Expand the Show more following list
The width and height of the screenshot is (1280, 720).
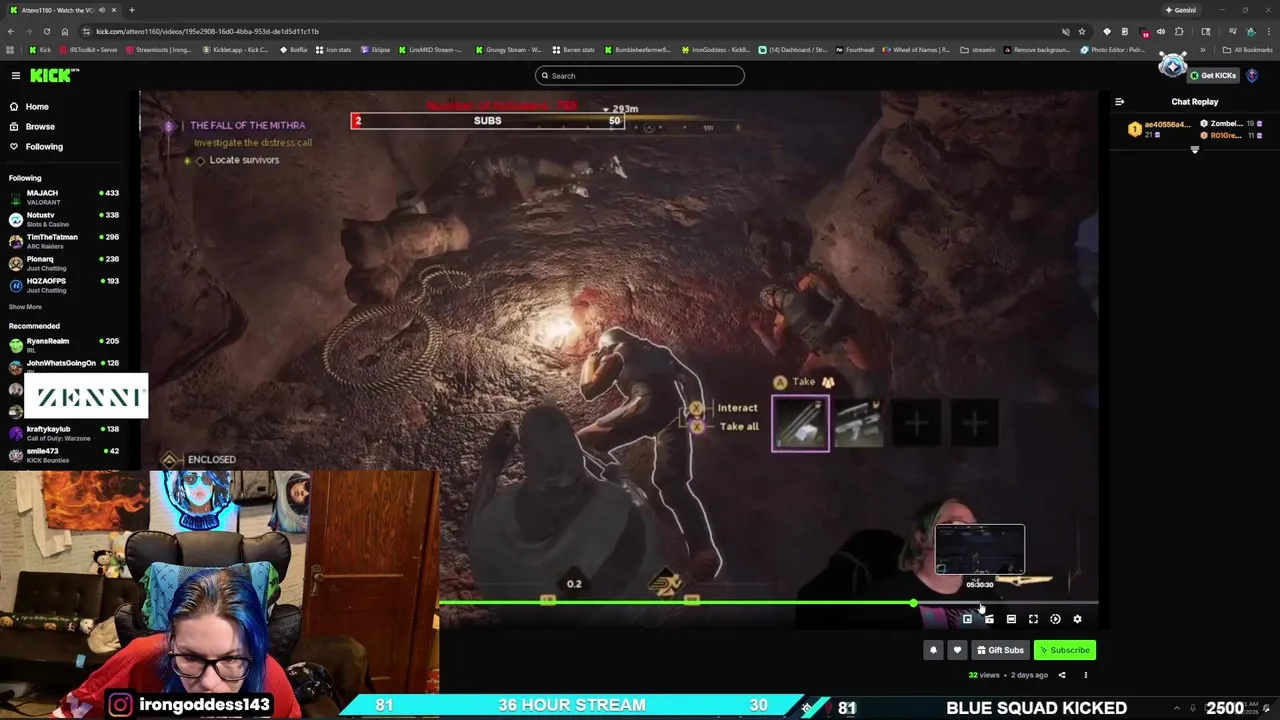[25, 307]
